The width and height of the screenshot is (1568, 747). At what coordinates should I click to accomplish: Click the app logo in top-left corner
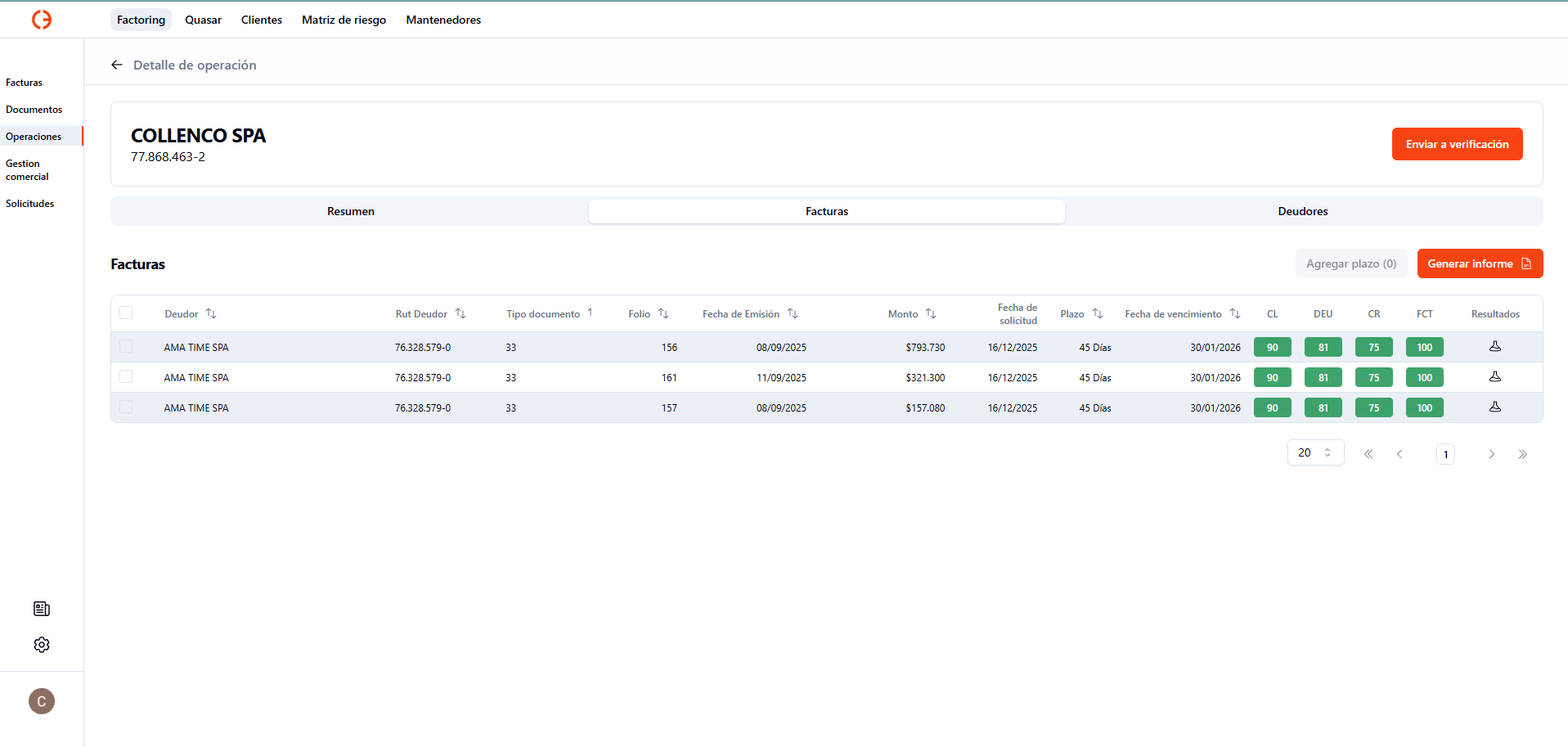[42, 20]
